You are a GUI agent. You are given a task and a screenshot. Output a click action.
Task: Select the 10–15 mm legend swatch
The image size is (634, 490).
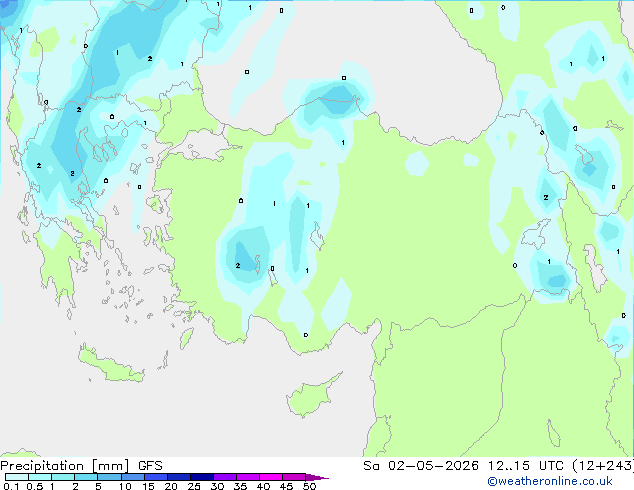132,477
